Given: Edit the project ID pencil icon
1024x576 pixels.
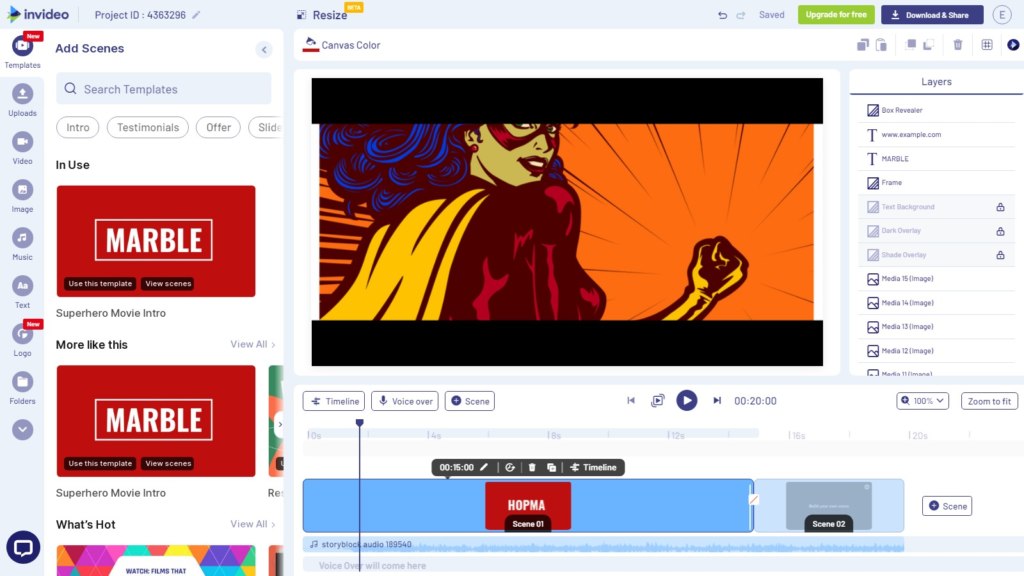Looking at the screenshot, I should 196,14.
